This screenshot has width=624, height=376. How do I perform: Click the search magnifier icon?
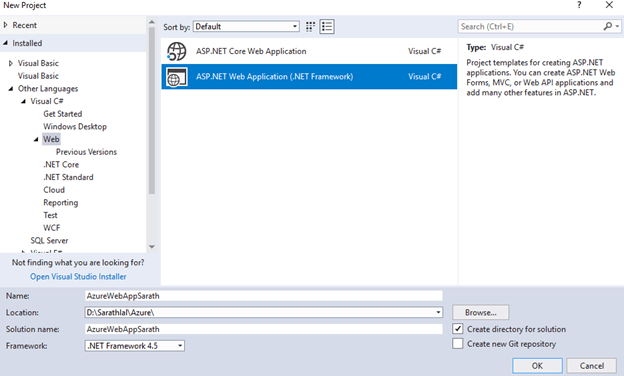tap(607, 26)
